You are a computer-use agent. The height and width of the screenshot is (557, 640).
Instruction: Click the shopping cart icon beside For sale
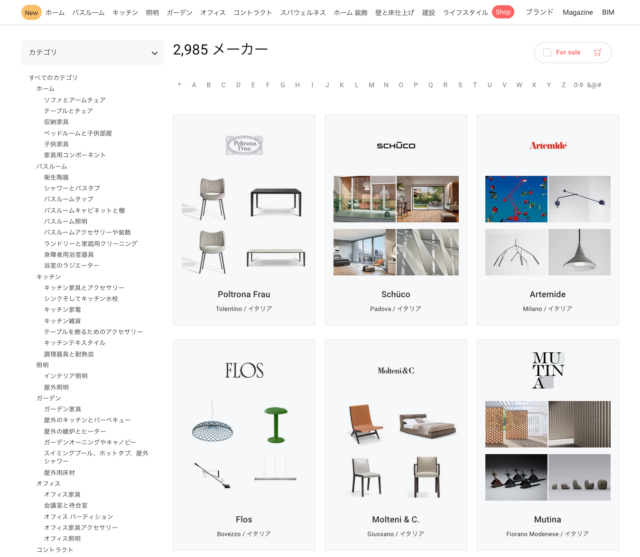point(598,53)
